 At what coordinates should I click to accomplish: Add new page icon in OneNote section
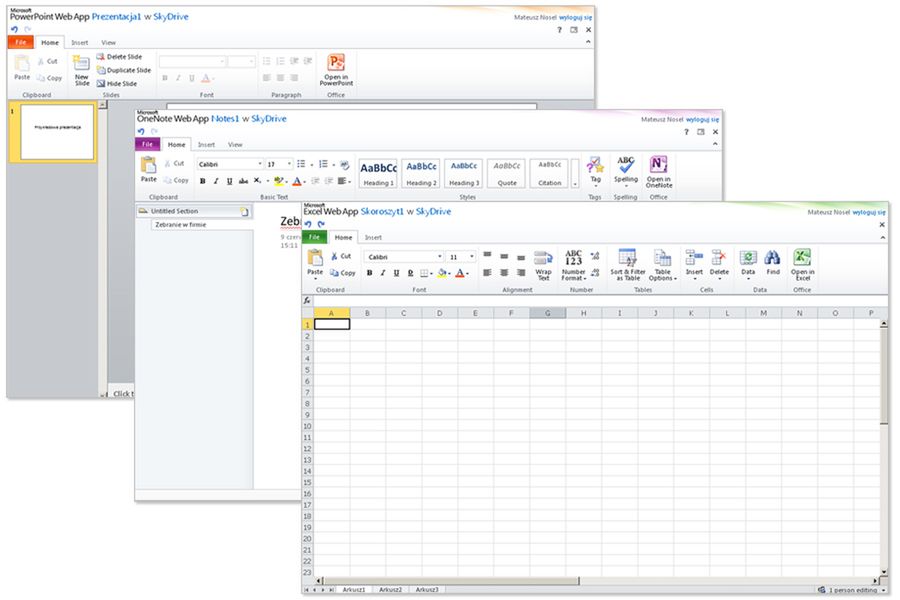point(245,212)
